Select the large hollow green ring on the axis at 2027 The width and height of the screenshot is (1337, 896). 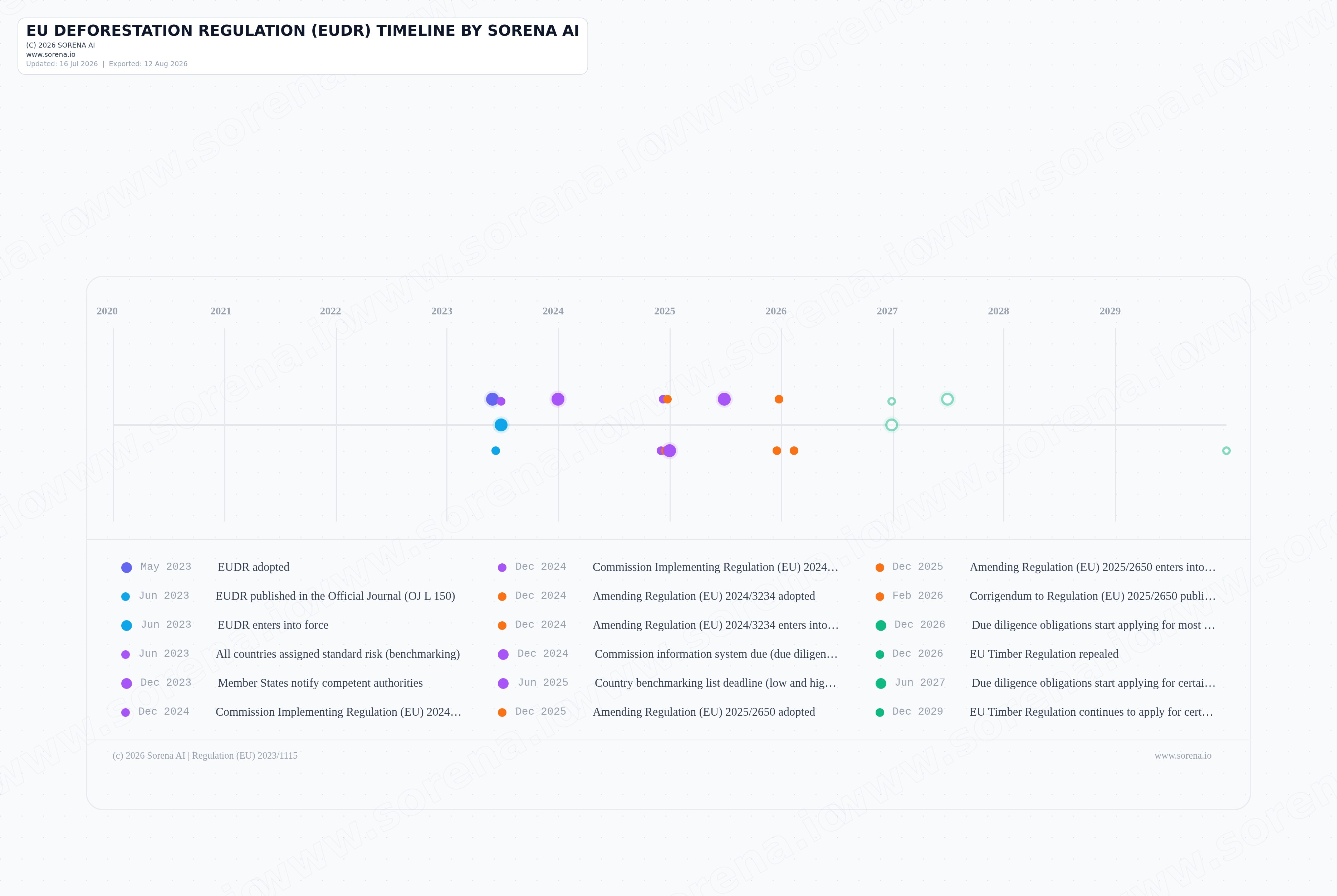[891, 425]
